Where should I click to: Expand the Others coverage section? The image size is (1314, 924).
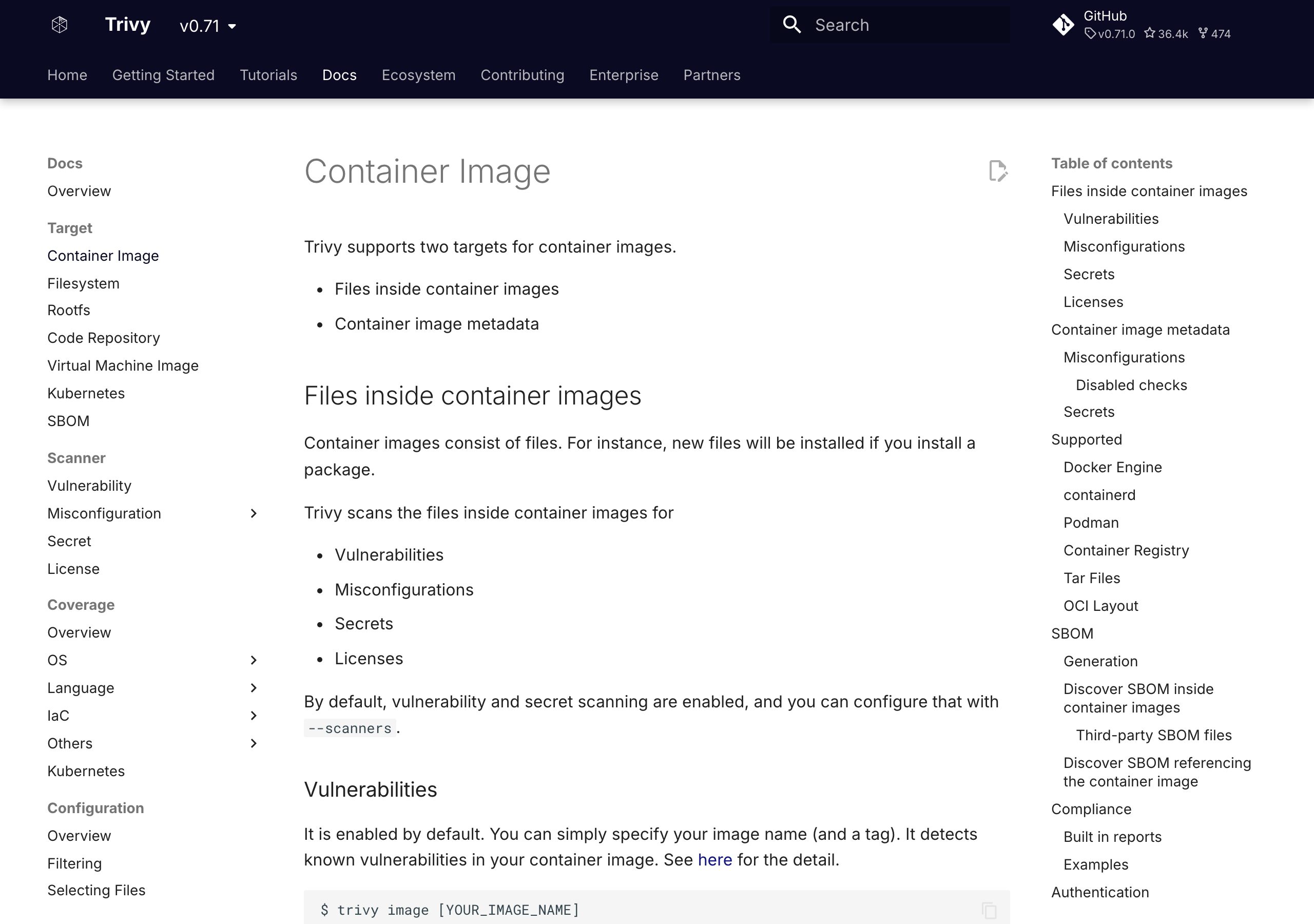point(254,743)
